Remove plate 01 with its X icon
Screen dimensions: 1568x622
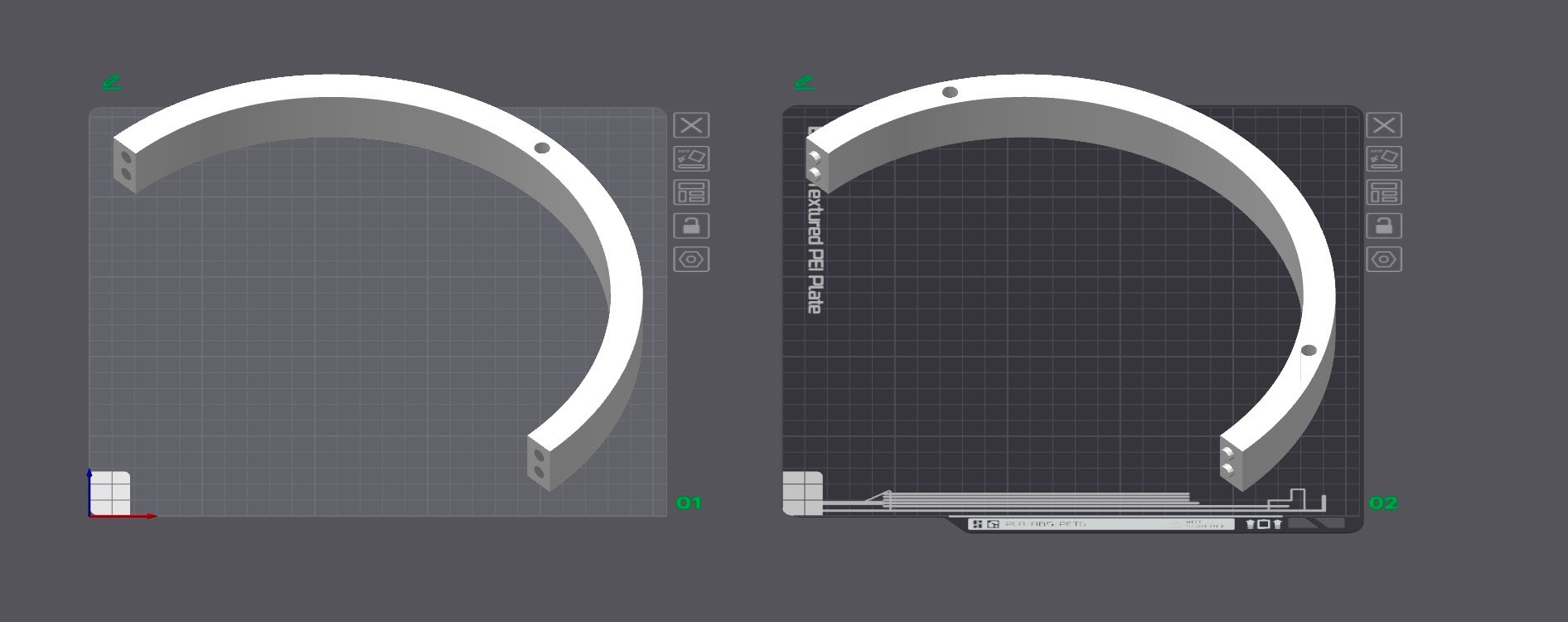pos(691,125)
